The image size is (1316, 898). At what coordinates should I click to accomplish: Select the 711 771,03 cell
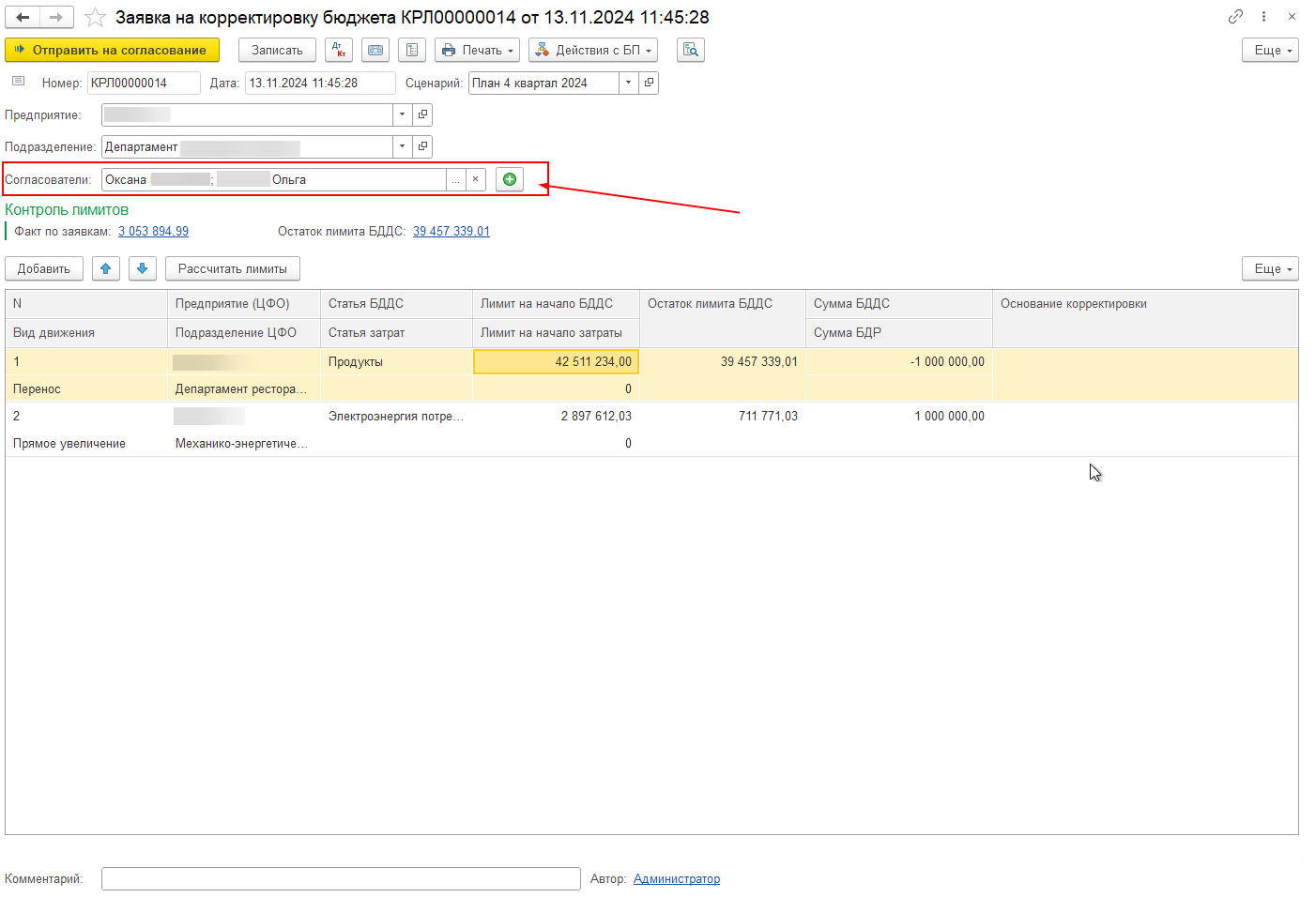point(723,416)
